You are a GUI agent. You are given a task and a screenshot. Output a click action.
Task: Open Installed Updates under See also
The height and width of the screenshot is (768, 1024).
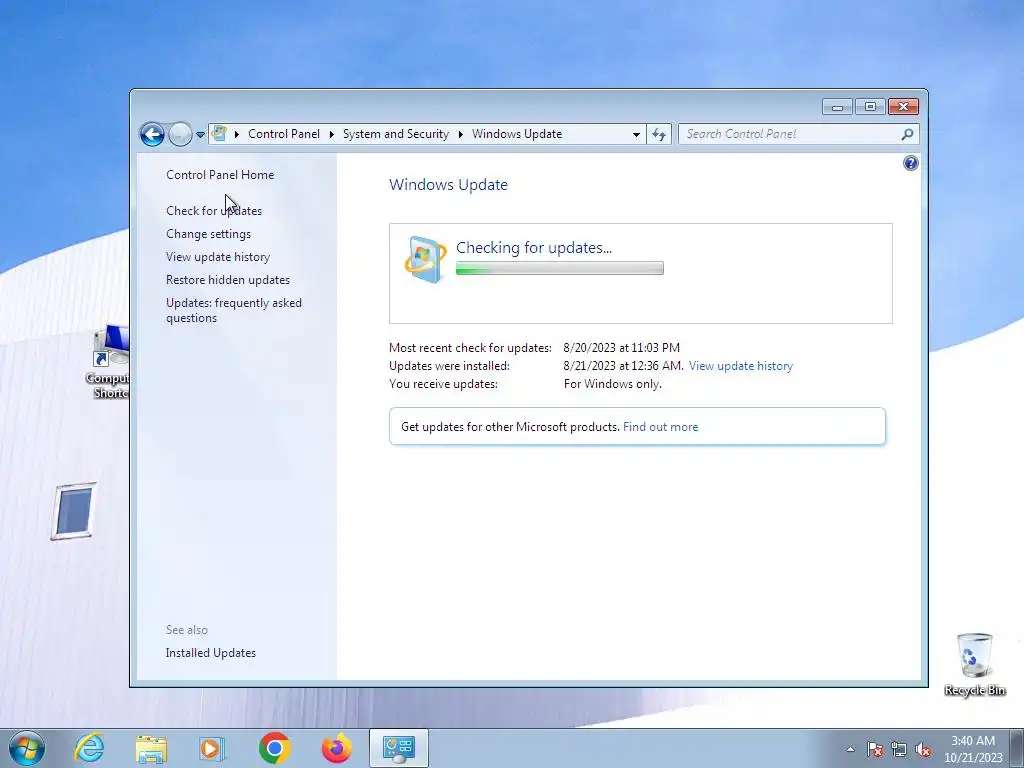pyautogui.click(x=210, y=652)
